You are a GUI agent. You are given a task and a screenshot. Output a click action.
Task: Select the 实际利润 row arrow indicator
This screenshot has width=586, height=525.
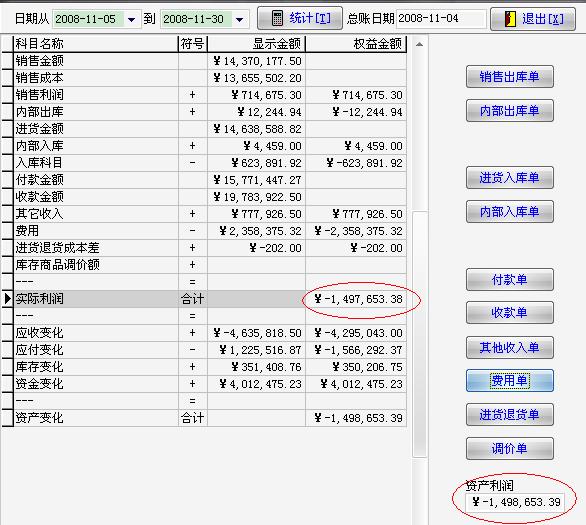pyautogui.click(x=7, y=299)
